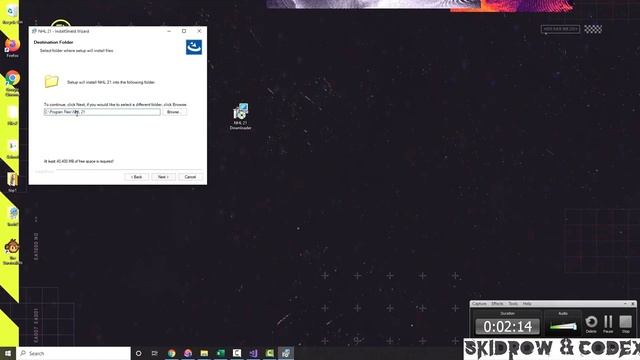Stop the screen recording
The height and width of the screenshot is (360, 640).
coord(625,324)
